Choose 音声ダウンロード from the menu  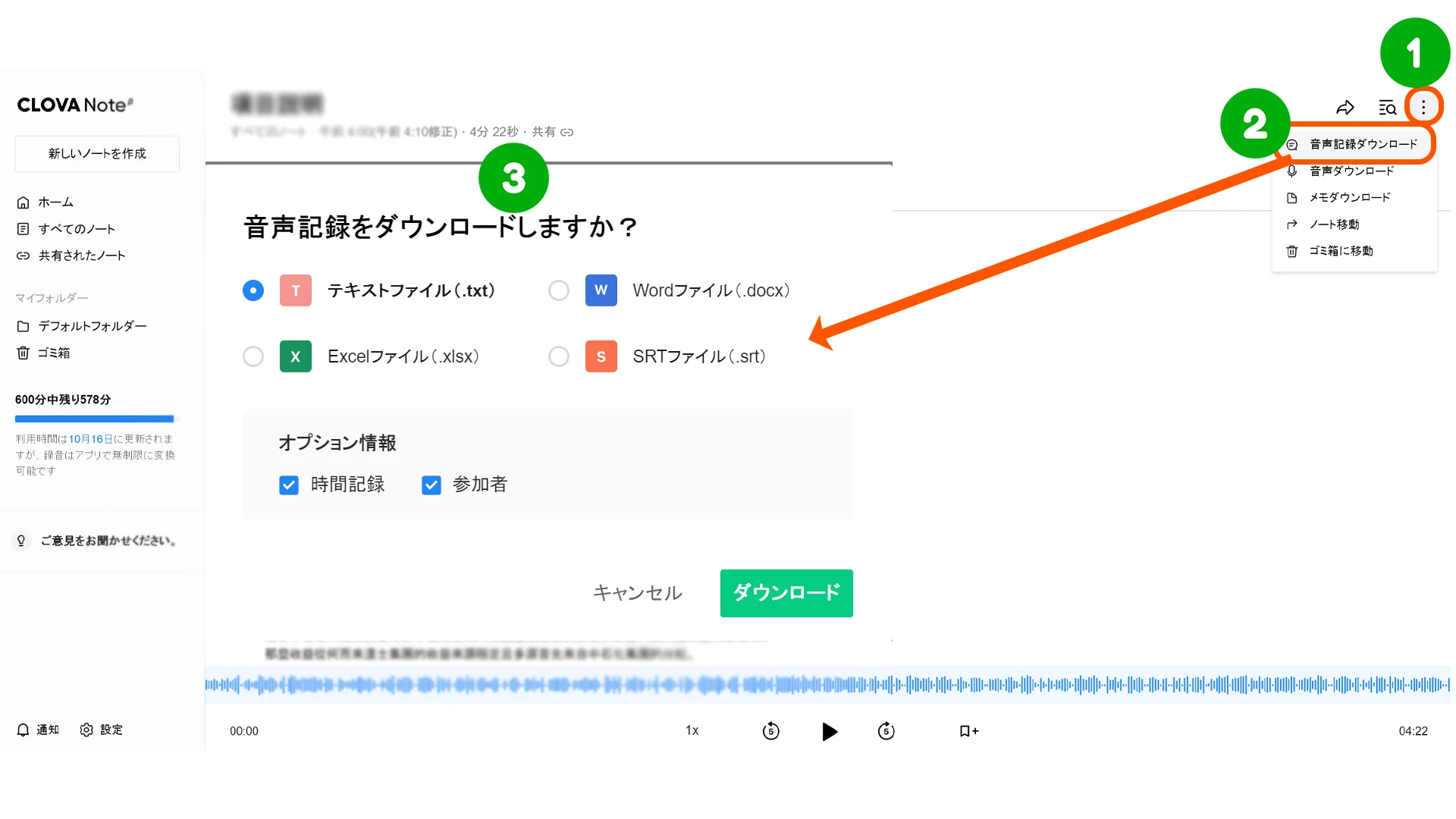coord(1354,171)
